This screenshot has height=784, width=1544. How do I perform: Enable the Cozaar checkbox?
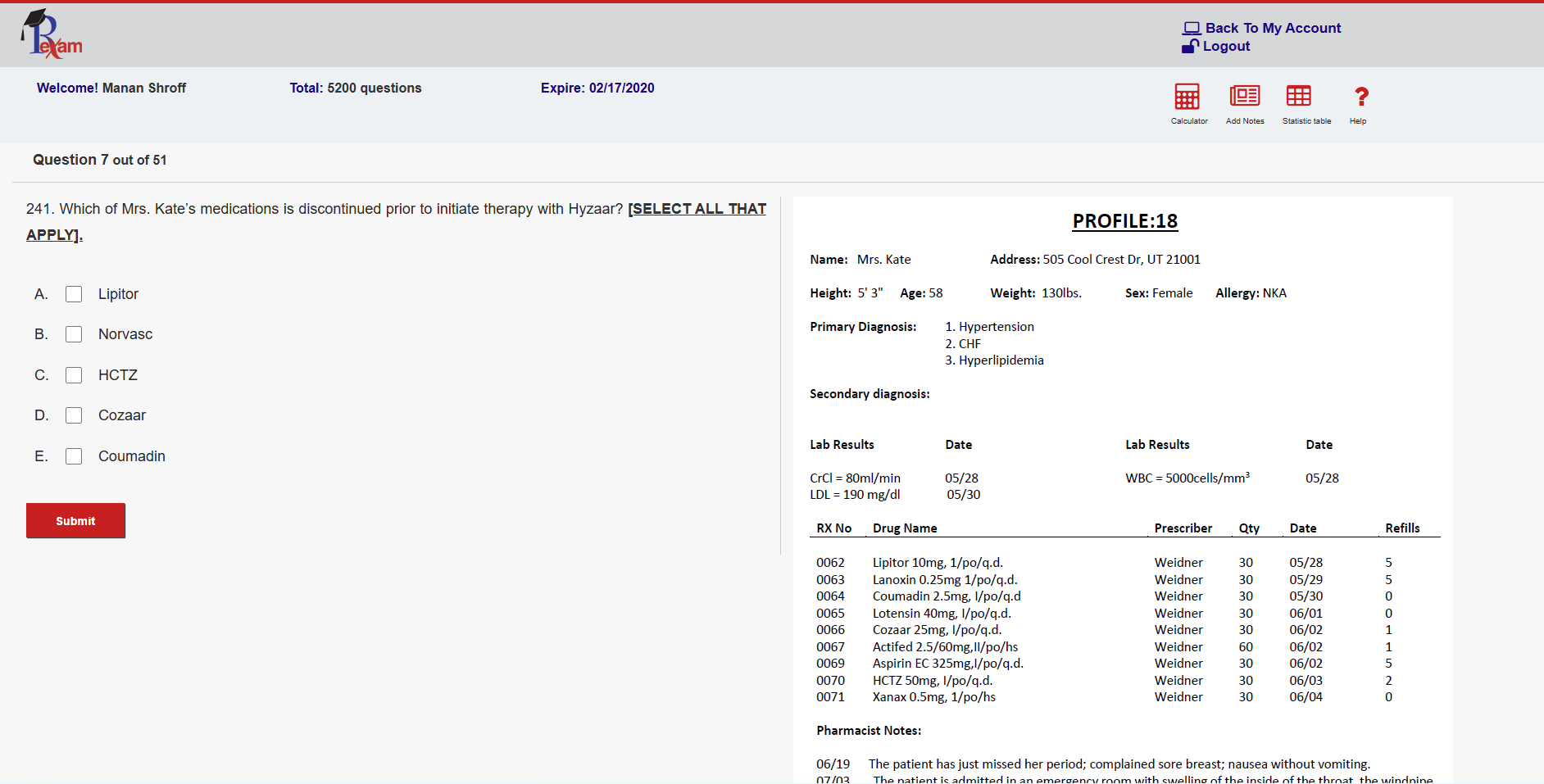[74, 415]
